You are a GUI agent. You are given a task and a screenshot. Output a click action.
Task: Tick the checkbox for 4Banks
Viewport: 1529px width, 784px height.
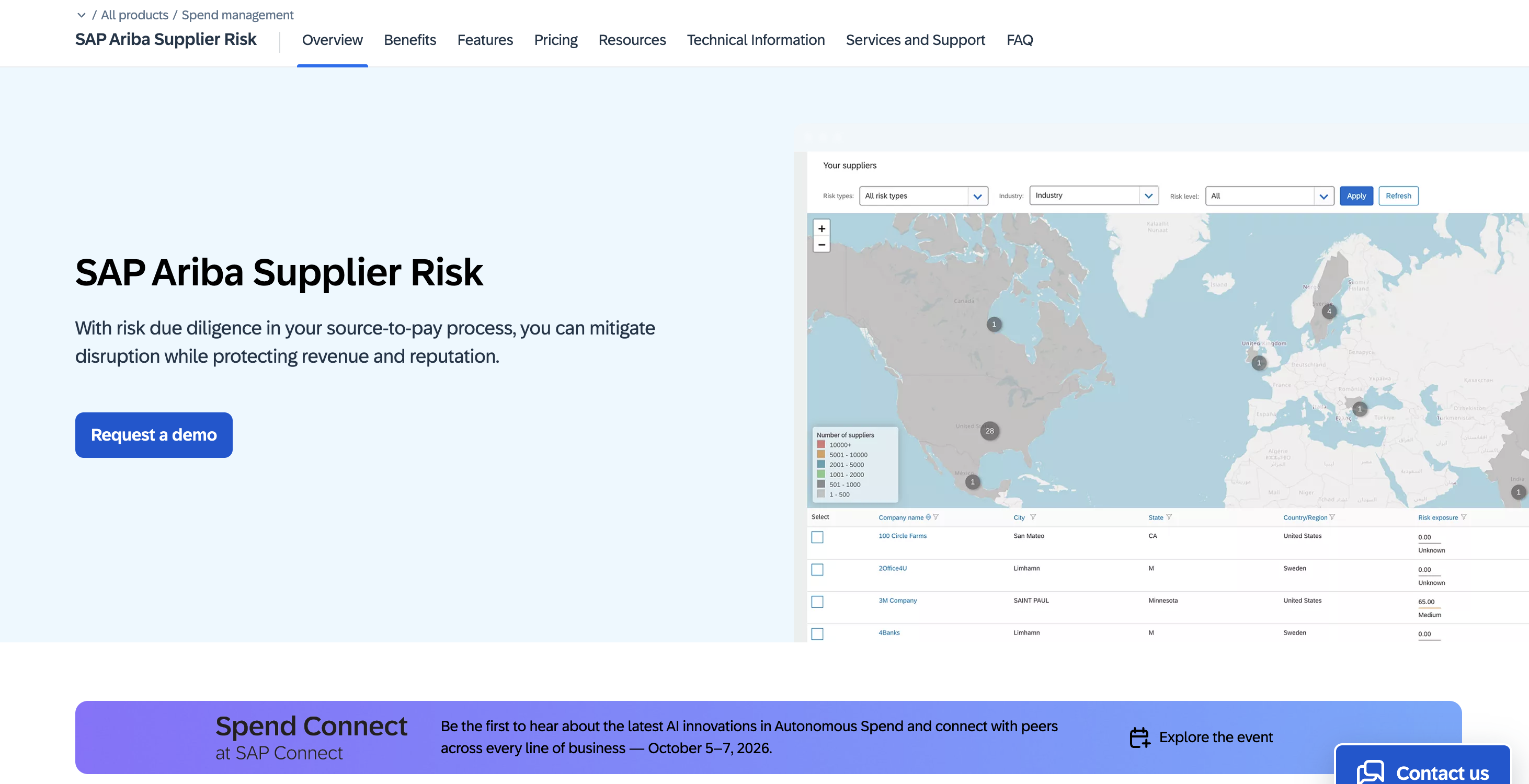[817, 634]
